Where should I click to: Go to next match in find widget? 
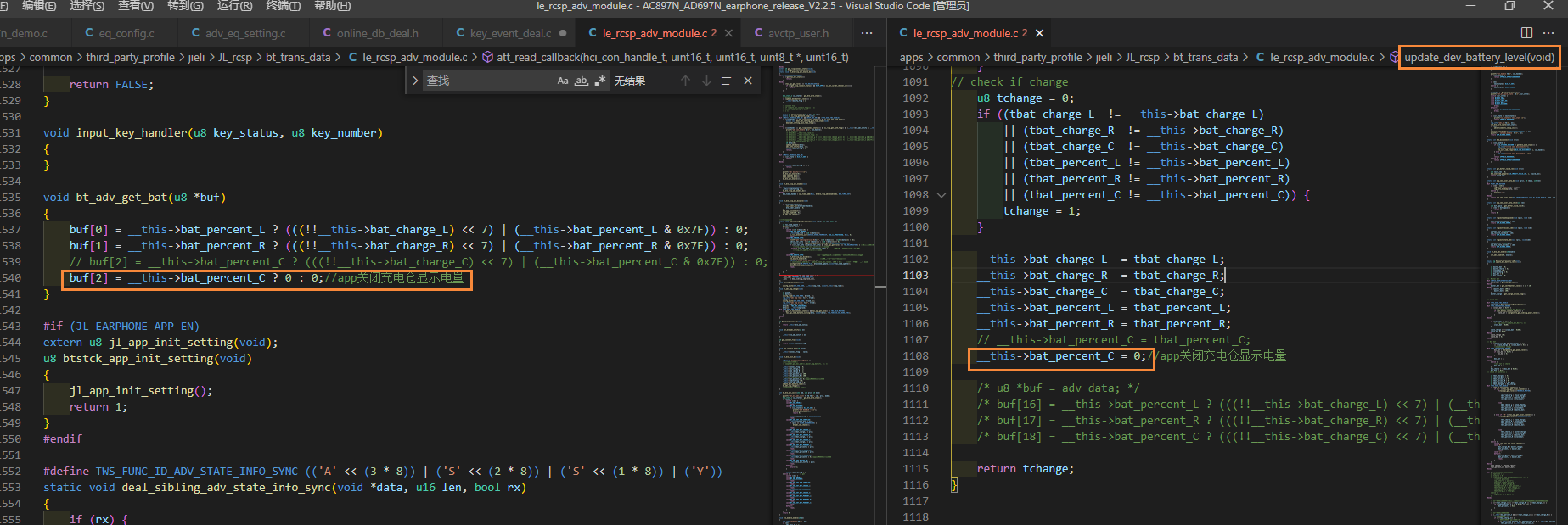[x=706, y=81]
